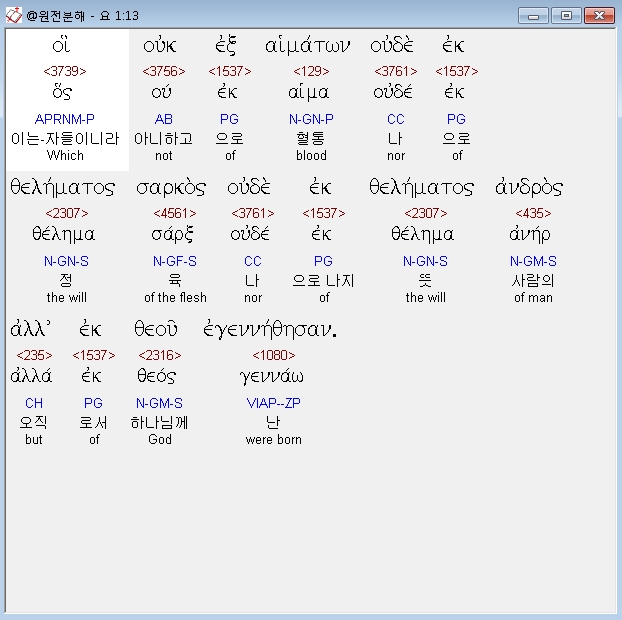622x620 pixels.
Task: Open Strong's number <3756>
Action: 163,71
